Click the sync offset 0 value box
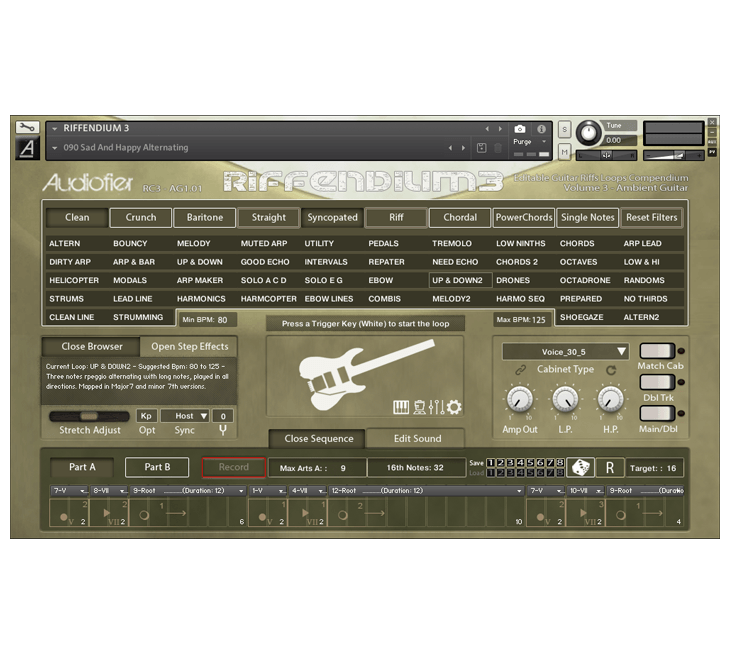This screenshot has height=655, width=730. 223,416
